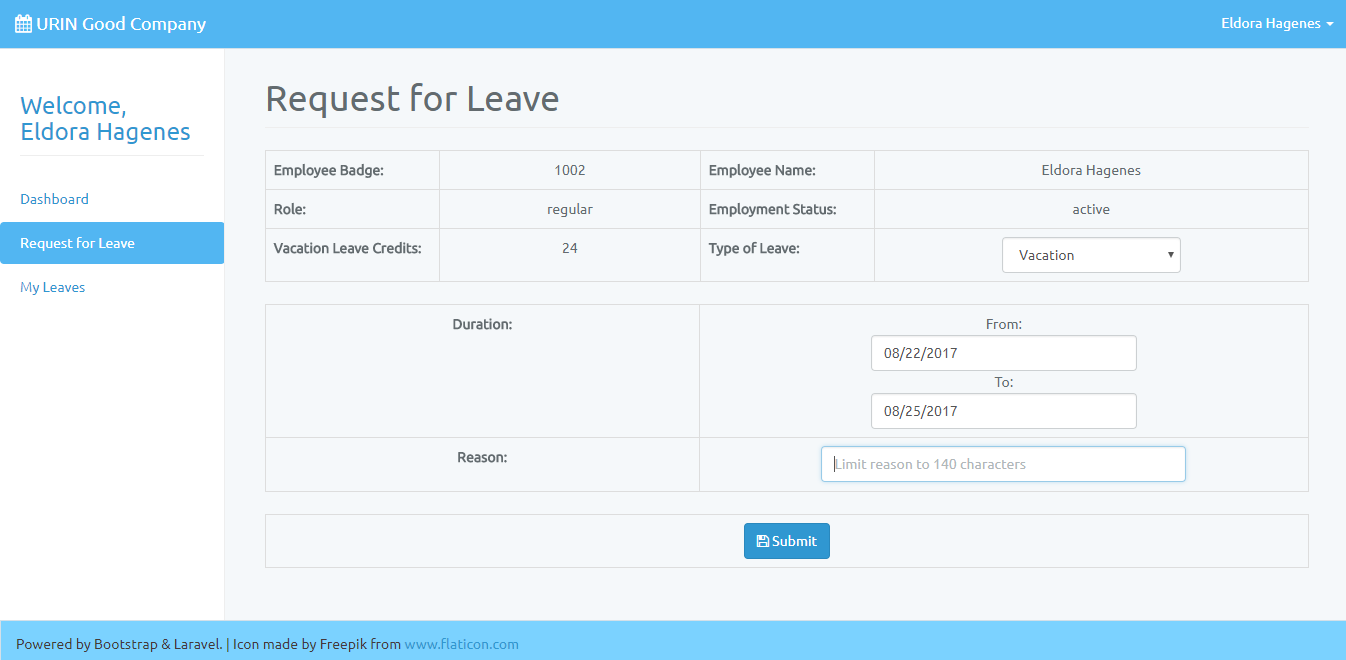Focus the From date field
Image resolution: width=1346 pixels, height=660 pixels.
1003,353
